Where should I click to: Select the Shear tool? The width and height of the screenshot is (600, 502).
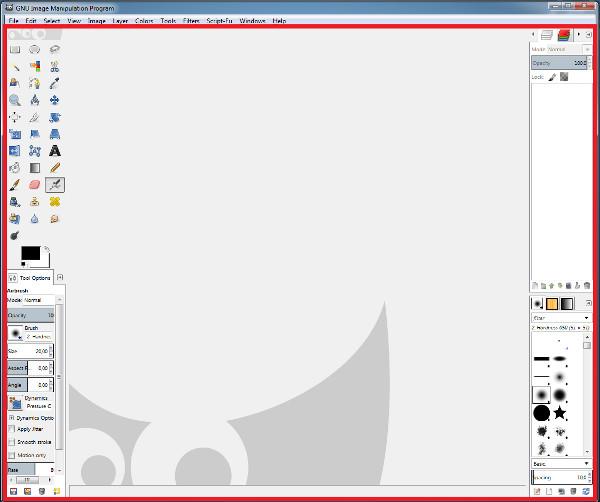[34, 134]
